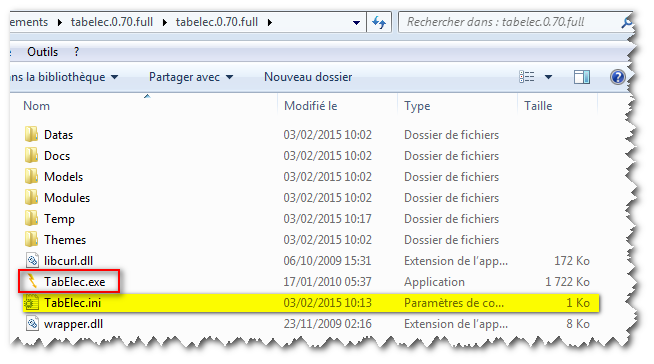The image size is (654, 364).
Task: Click the Themes folder icon
Action: pos(31,240)
